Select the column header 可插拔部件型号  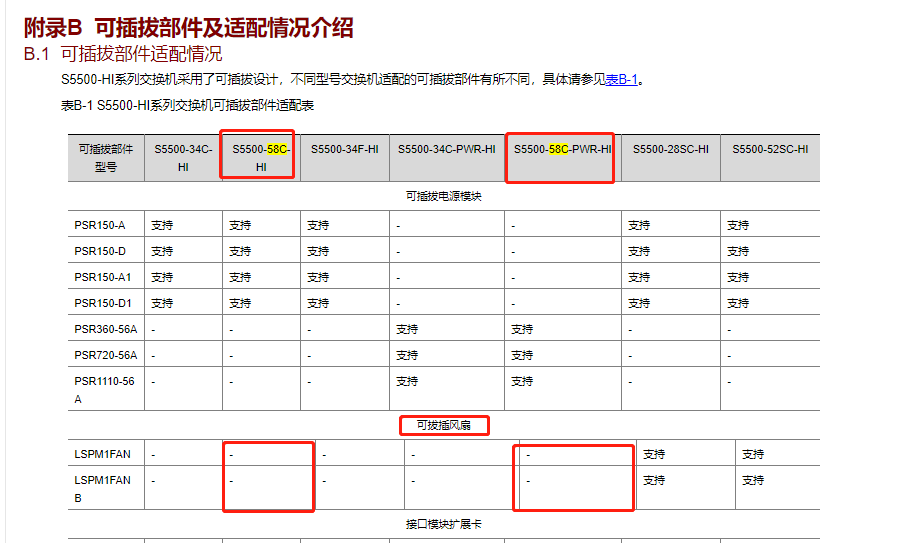[106, 158]
